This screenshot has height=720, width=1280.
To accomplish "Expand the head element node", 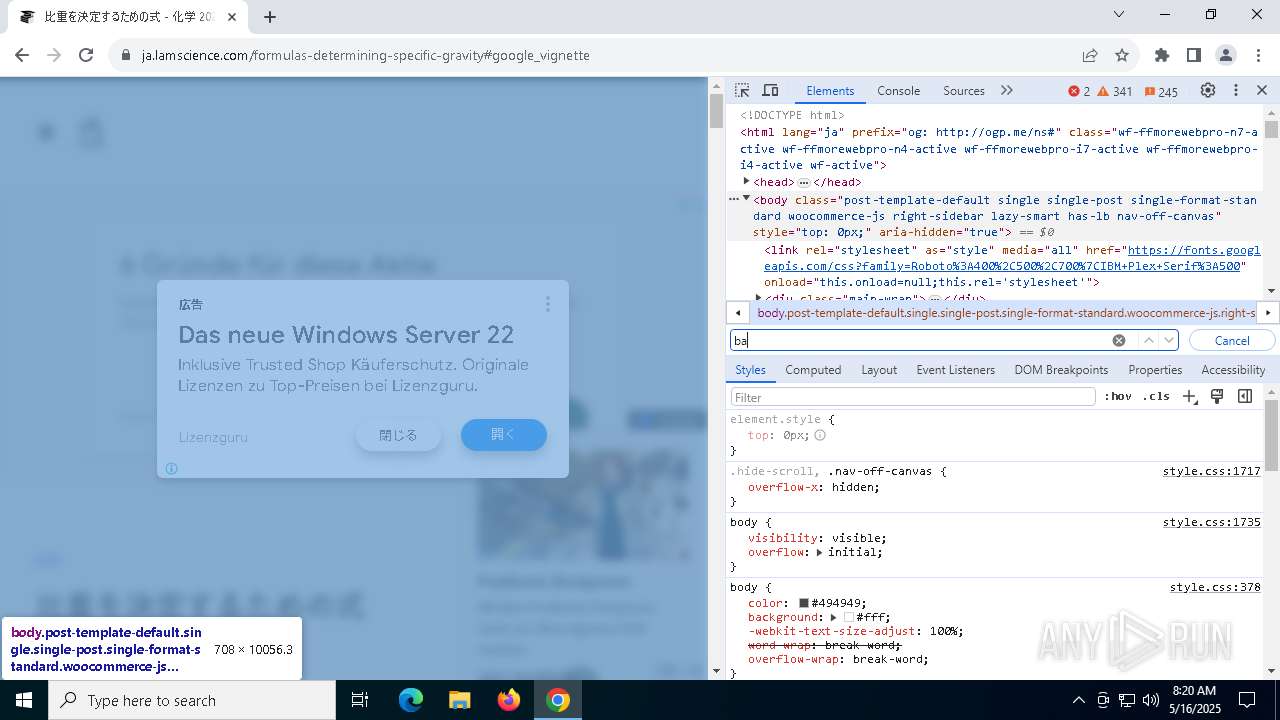I will 747,181.
